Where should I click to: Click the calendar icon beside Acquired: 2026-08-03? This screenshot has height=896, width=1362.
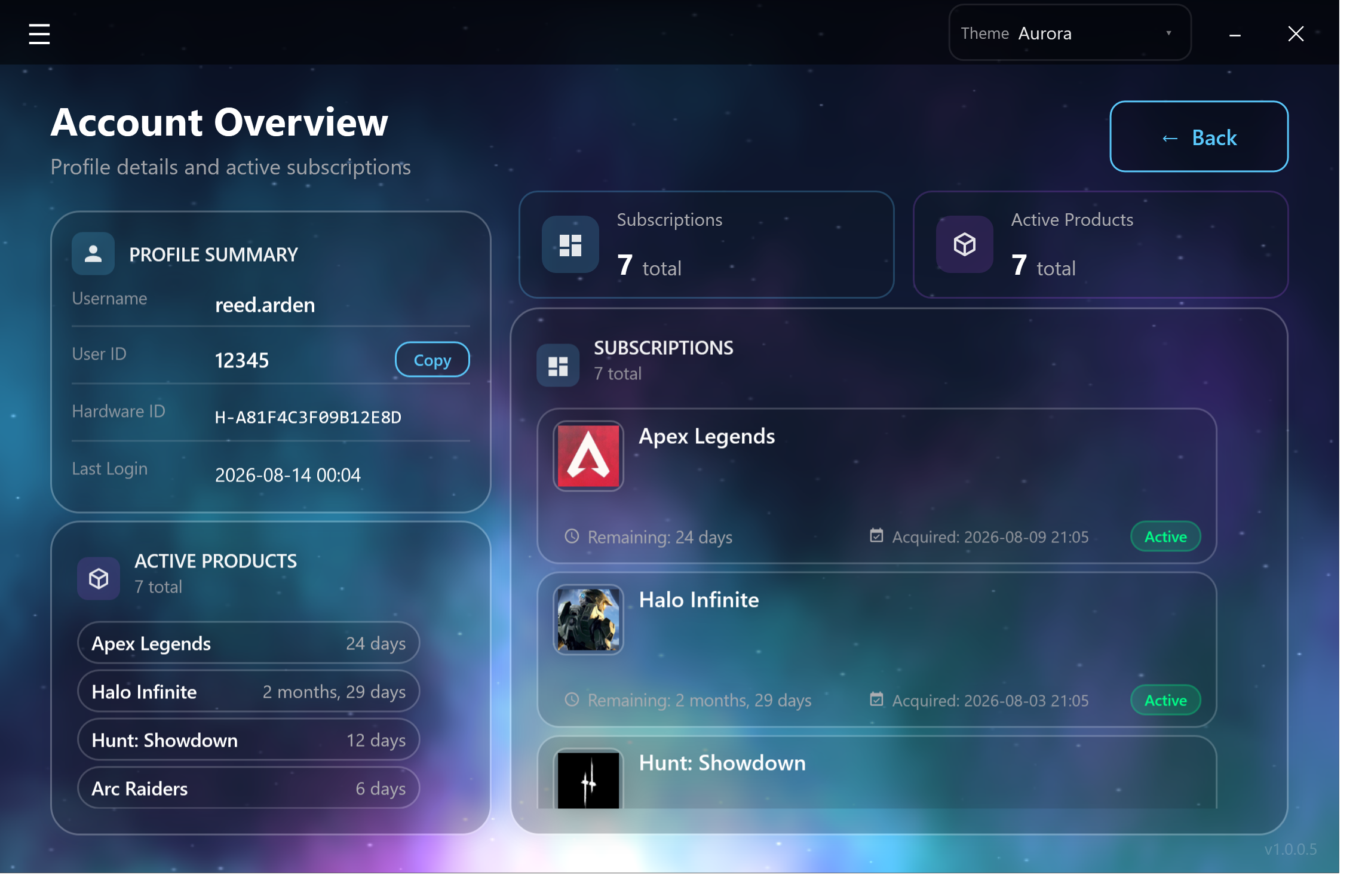point(876,699)
